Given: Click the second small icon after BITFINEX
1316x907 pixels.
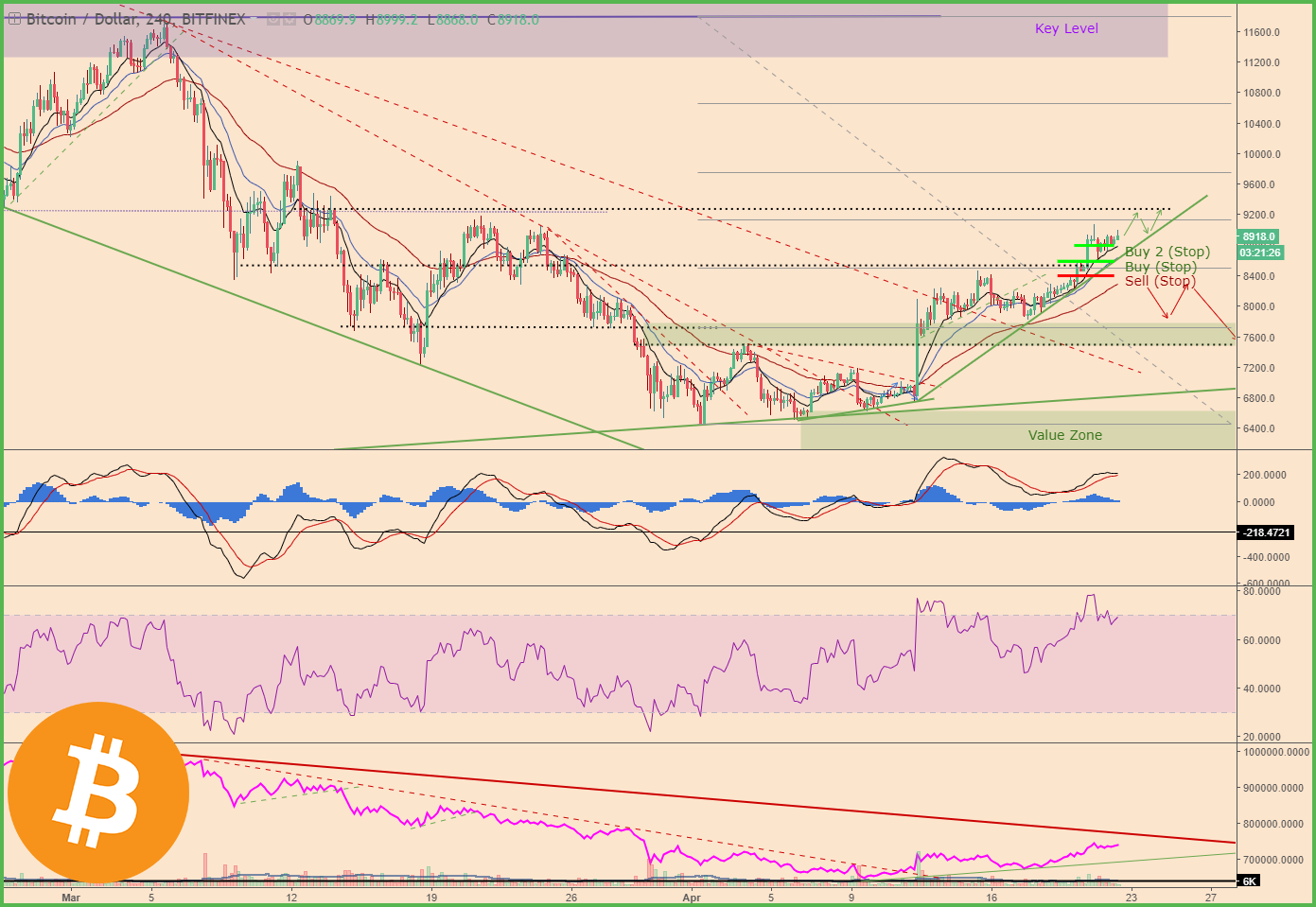Looking at the screenshot, I should coord(289,20).
